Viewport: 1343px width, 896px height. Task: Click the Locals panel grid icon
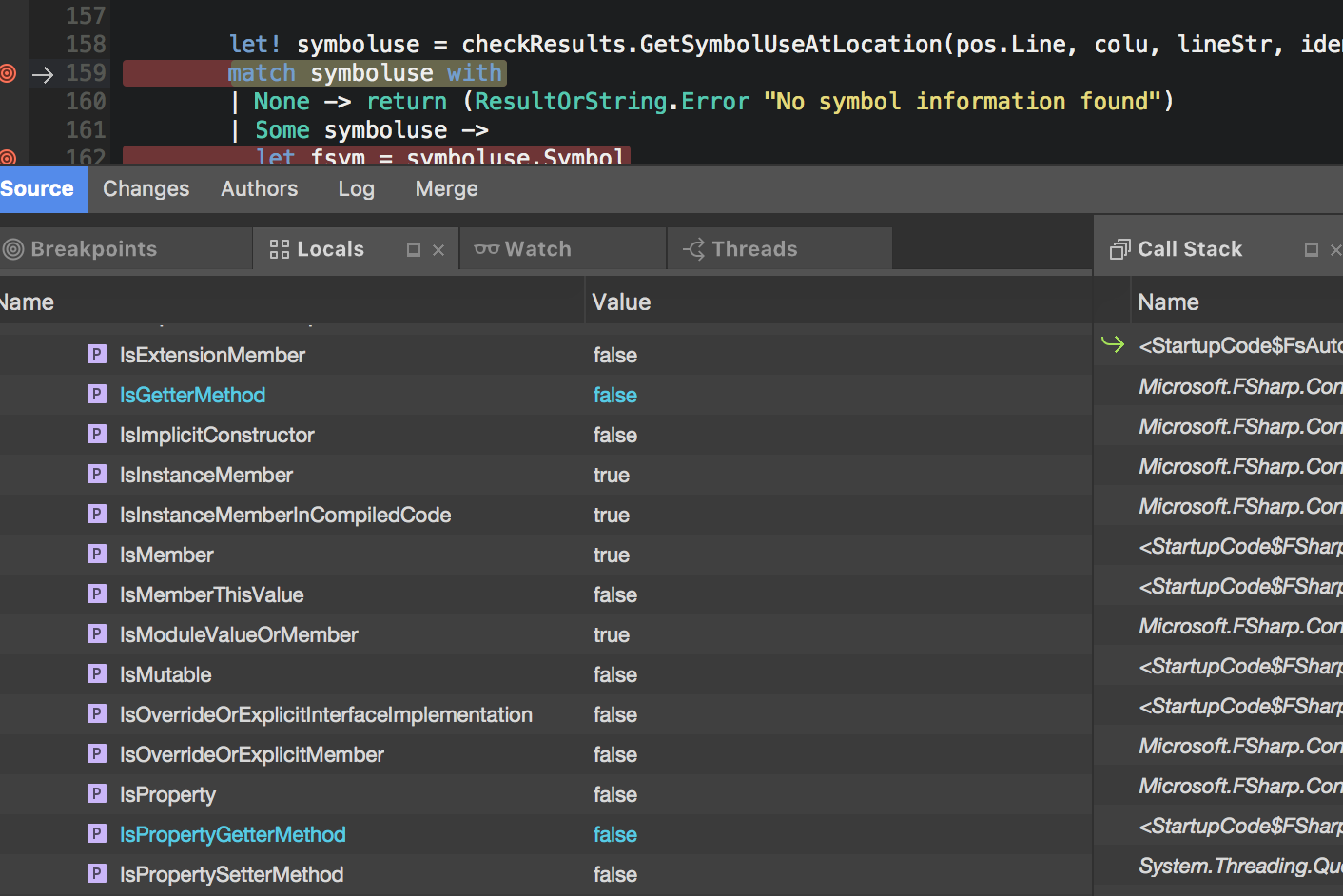[280, 248]
